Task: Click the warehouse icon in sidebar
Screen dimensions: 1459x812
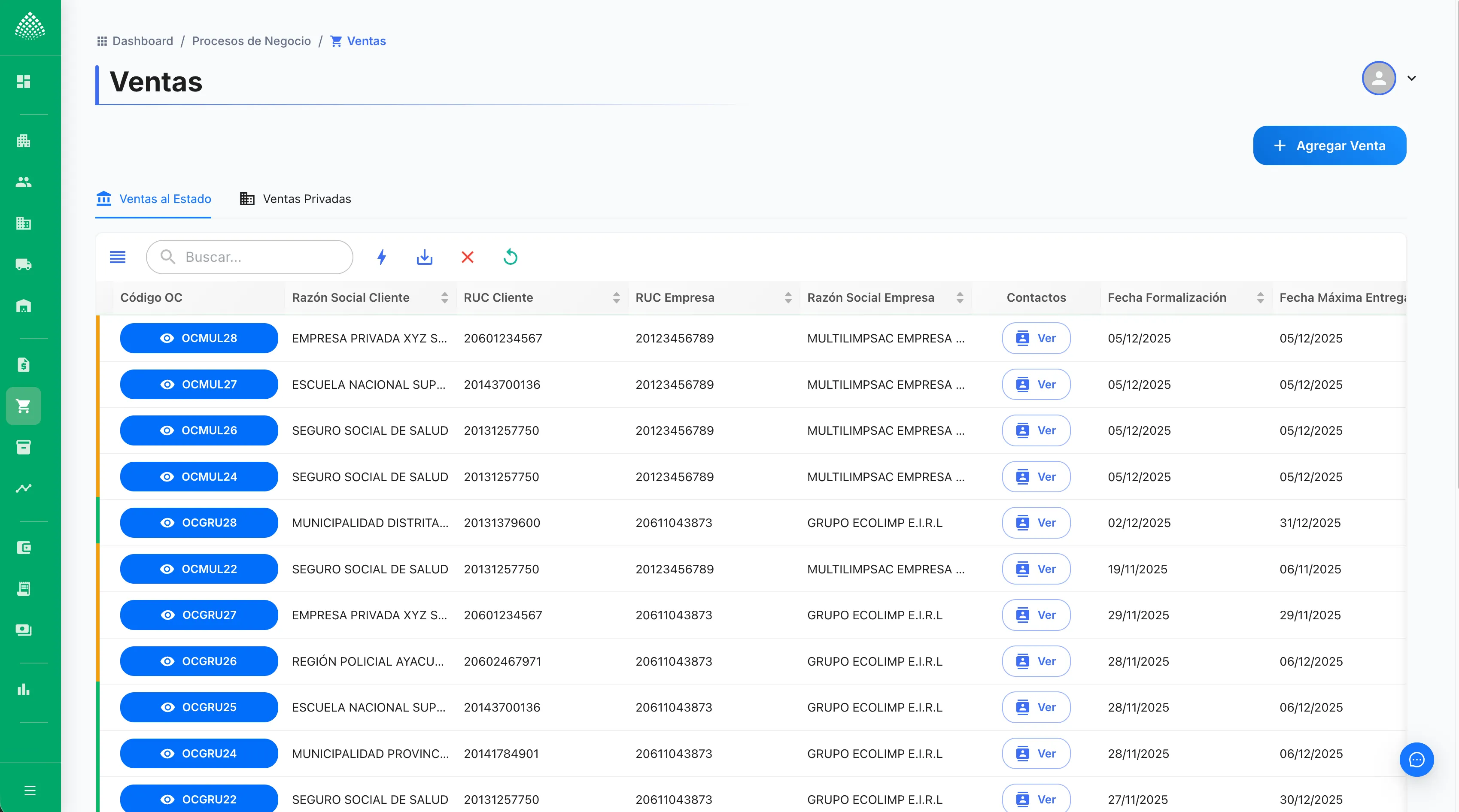Action: (x=23, y=306)
